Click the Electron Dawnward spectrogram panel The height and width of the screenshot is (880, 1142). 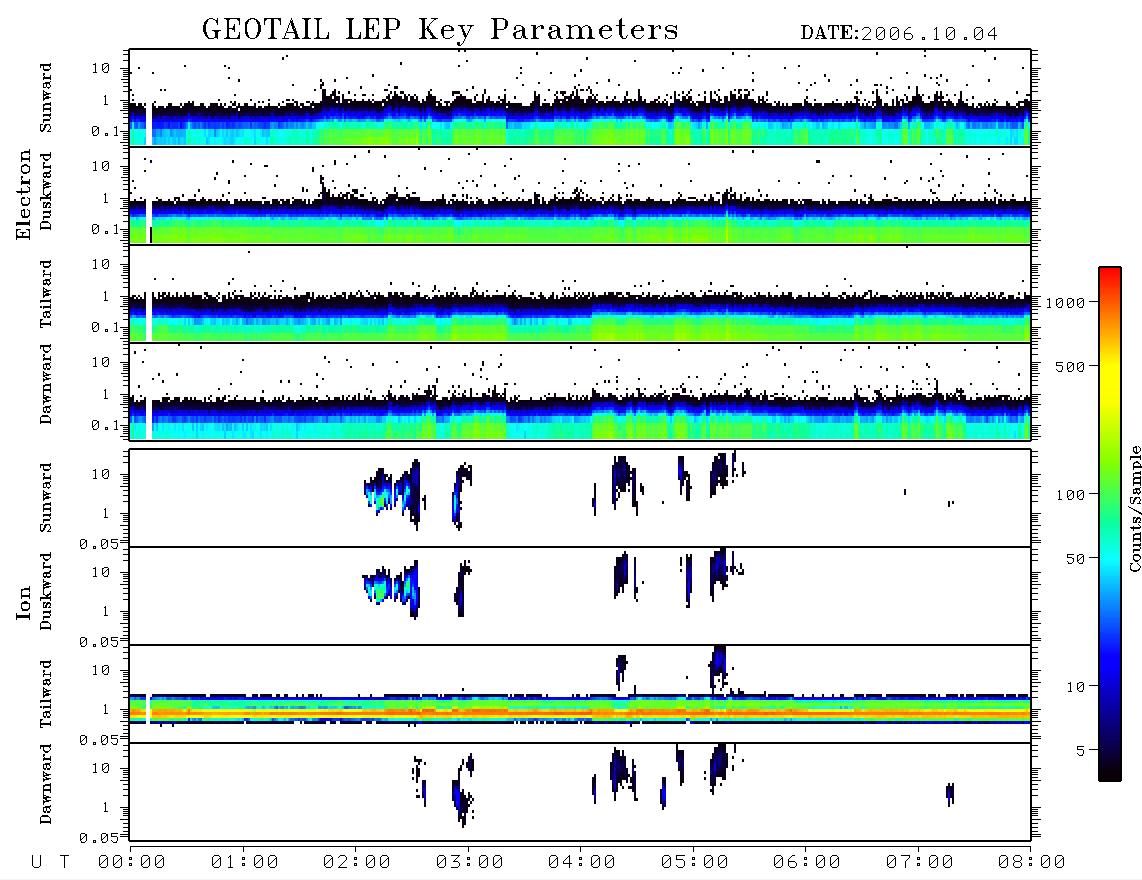(x=580, y=391)
